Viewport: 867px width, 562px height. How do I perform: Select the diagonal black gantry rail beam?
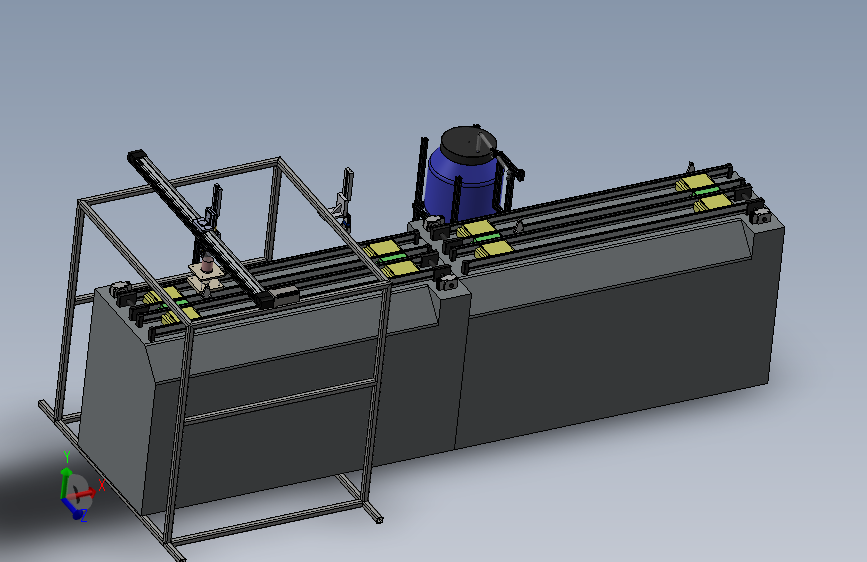pos(201,227)
